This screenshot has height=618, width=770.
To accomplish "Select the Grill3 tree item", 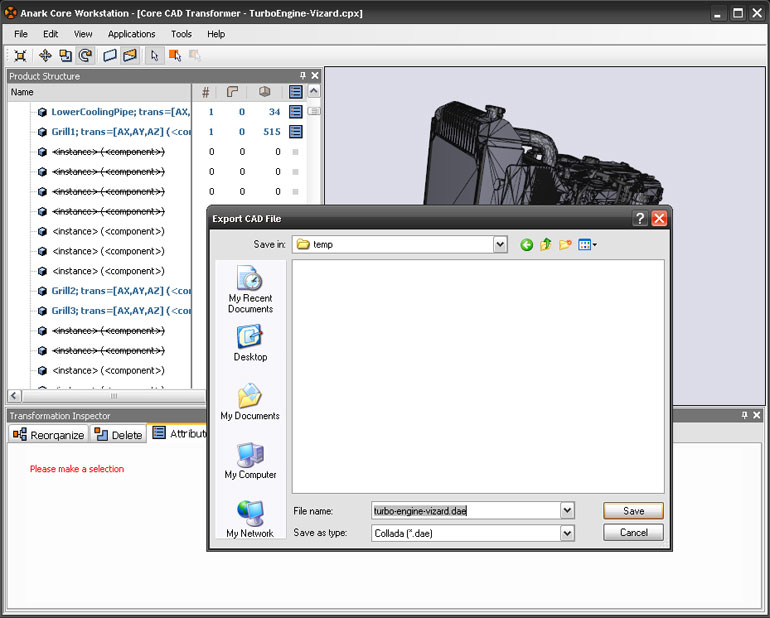I will pyautogui.click(x=121, y=310).
